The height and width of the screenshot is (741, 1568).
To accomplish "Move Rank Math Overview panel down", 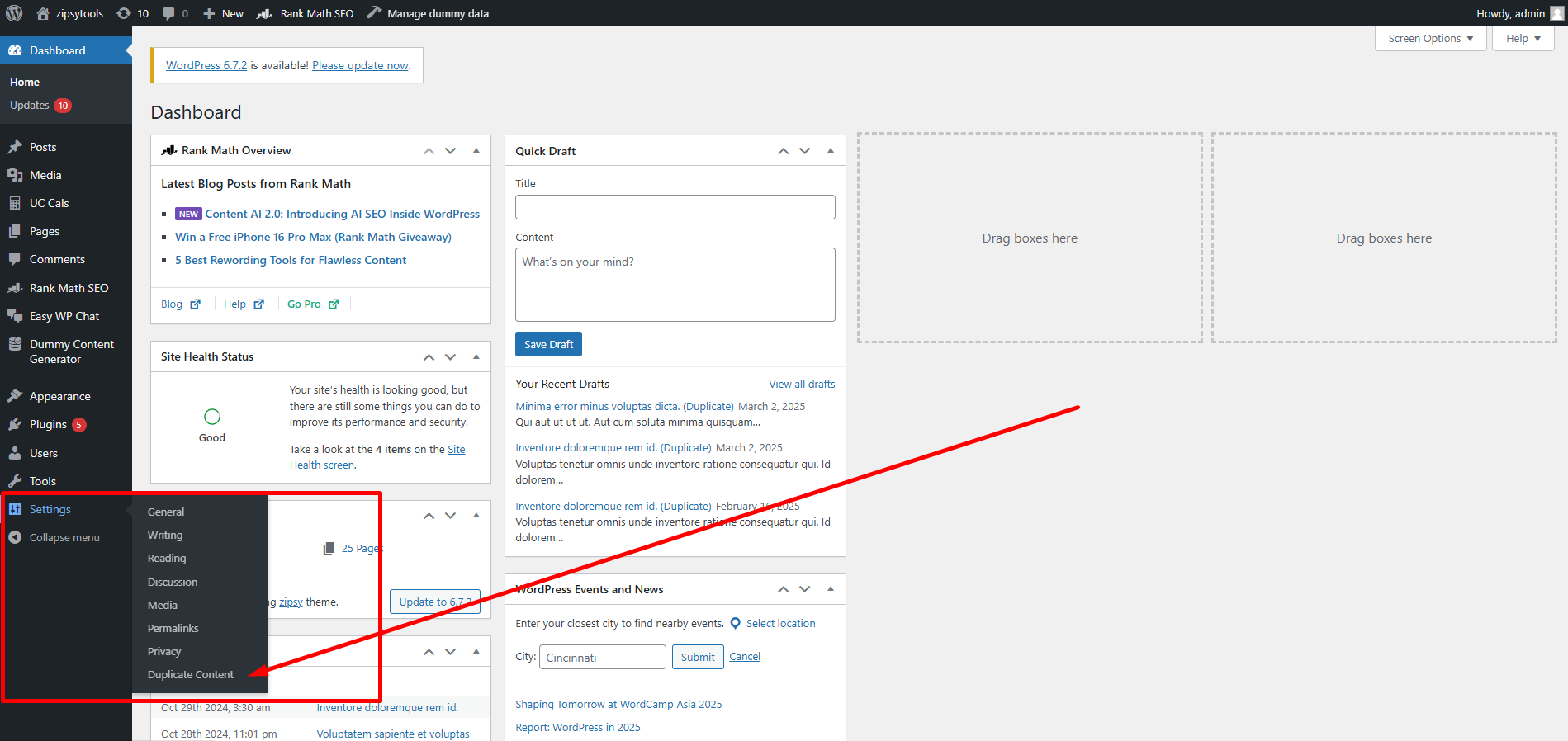I will pyautogui.click(x=450, y=150).
